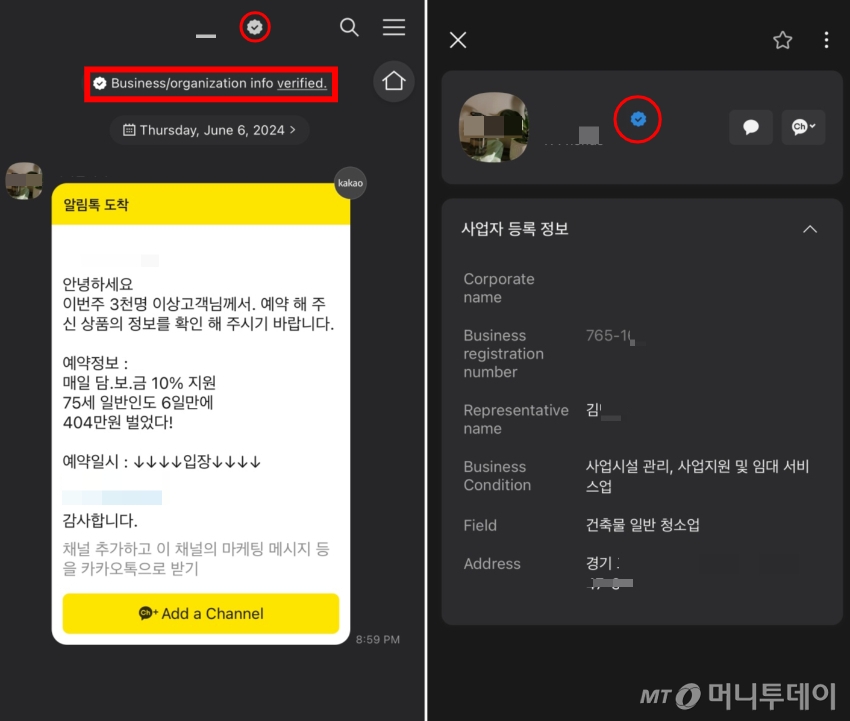Screen dimensions: 850x721
Task: Follow the underlined "verified." link
Action: click(x=302, y=83)
